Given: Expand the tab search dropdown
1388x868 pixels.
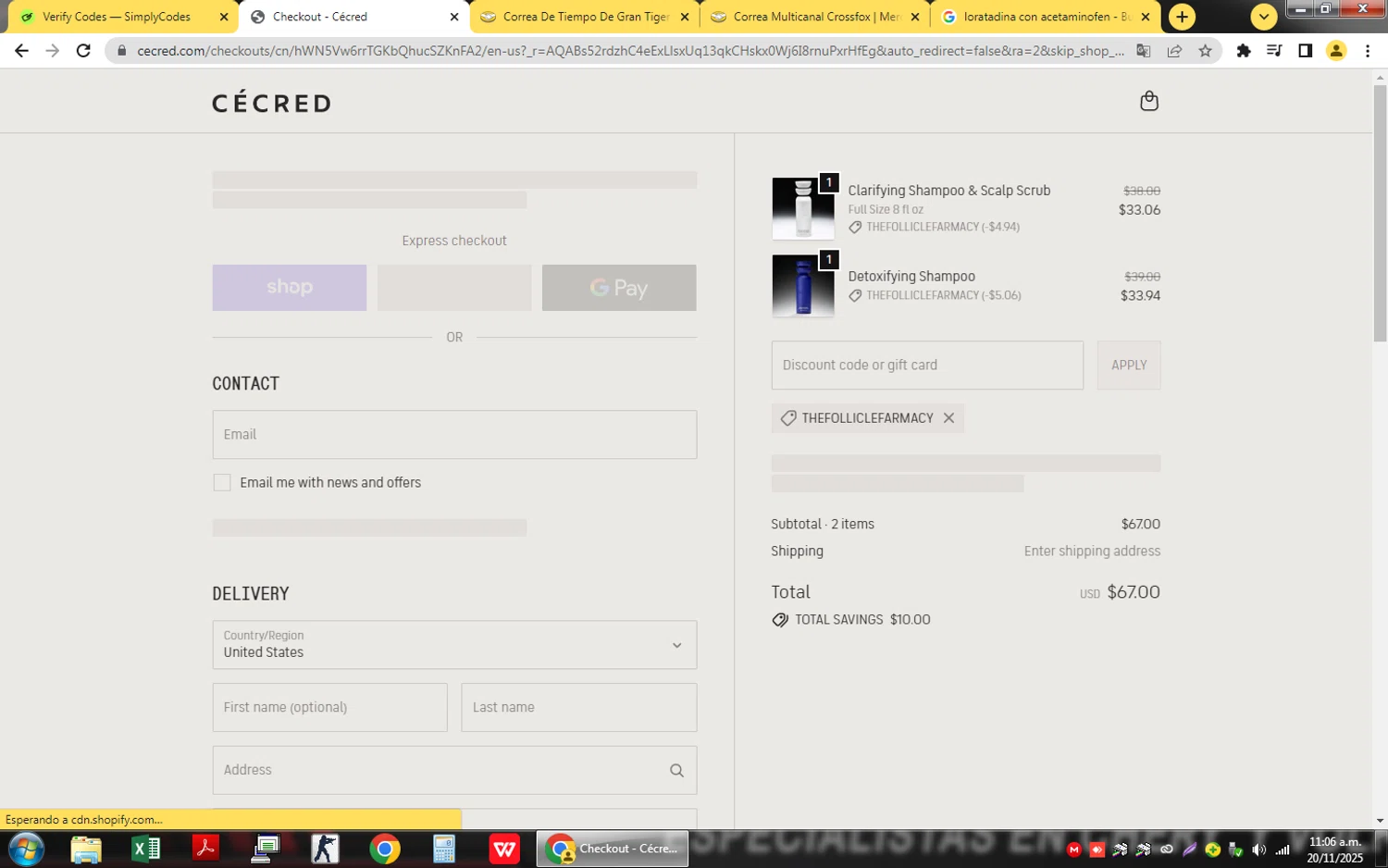Looking at the screenshot, I should point(1264,17).
